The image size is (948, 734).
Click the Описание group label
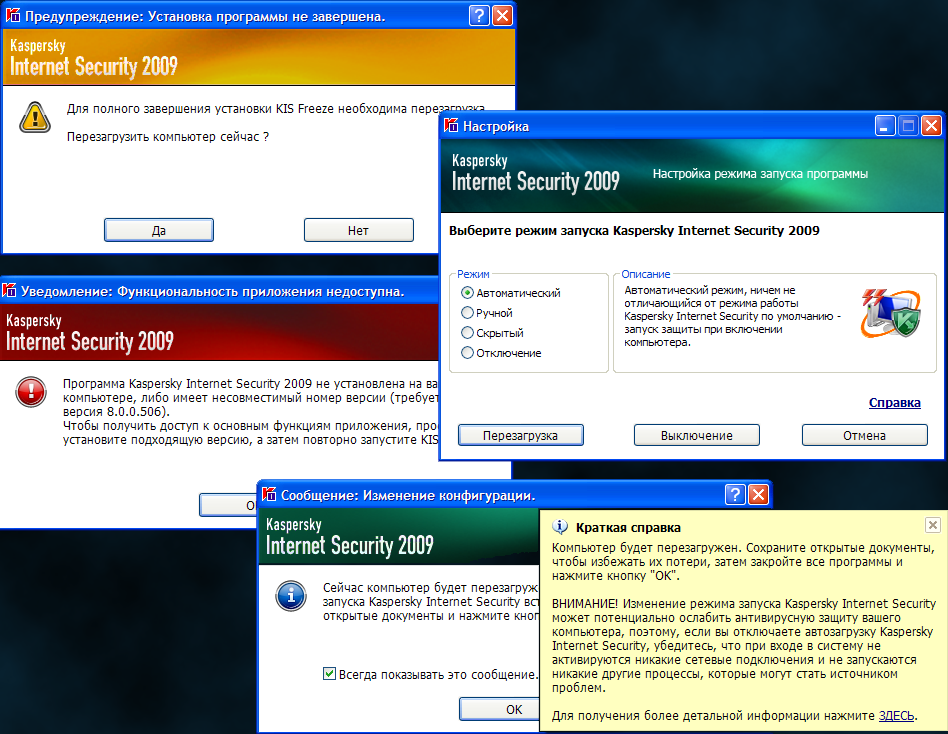[x=646, y=274]
